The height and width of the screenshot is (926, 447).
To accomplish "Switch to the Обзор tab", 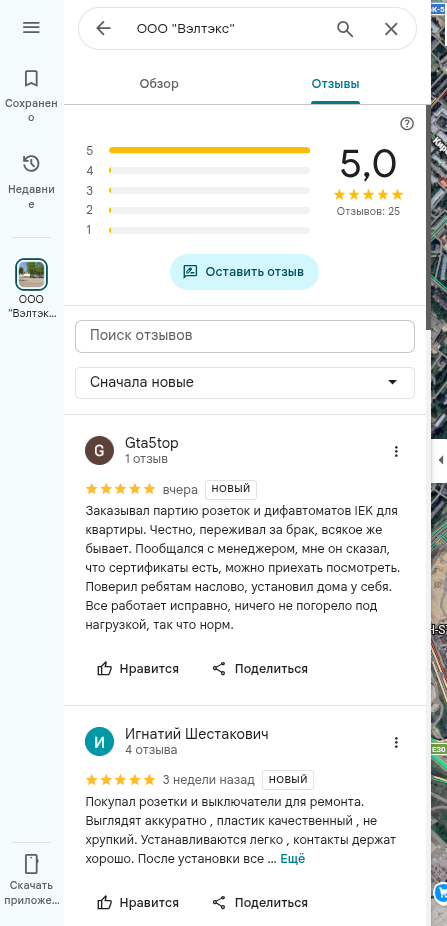I will (x=159, y=84).
